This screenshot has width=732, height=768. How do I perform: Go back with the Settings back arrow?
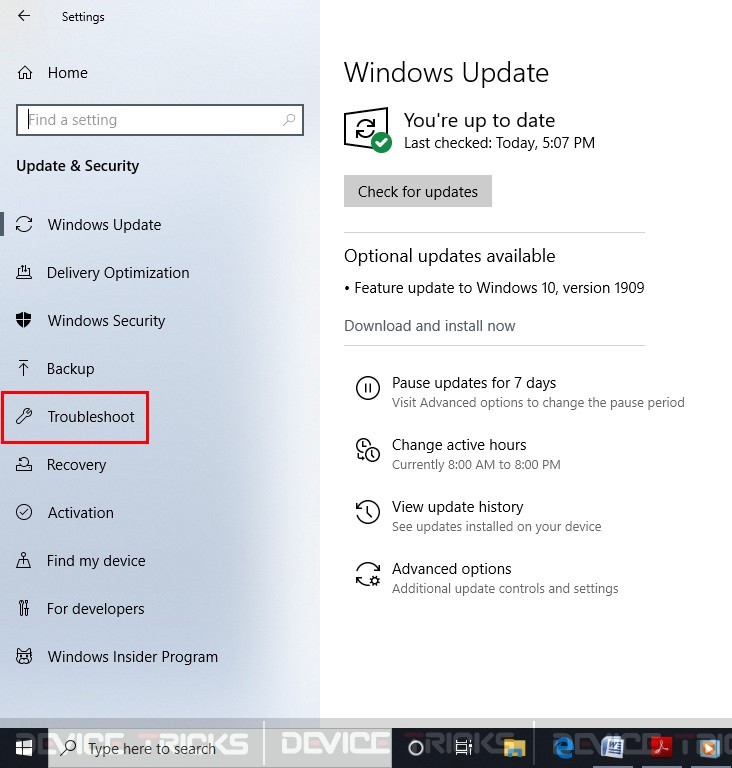click(24, 16)
